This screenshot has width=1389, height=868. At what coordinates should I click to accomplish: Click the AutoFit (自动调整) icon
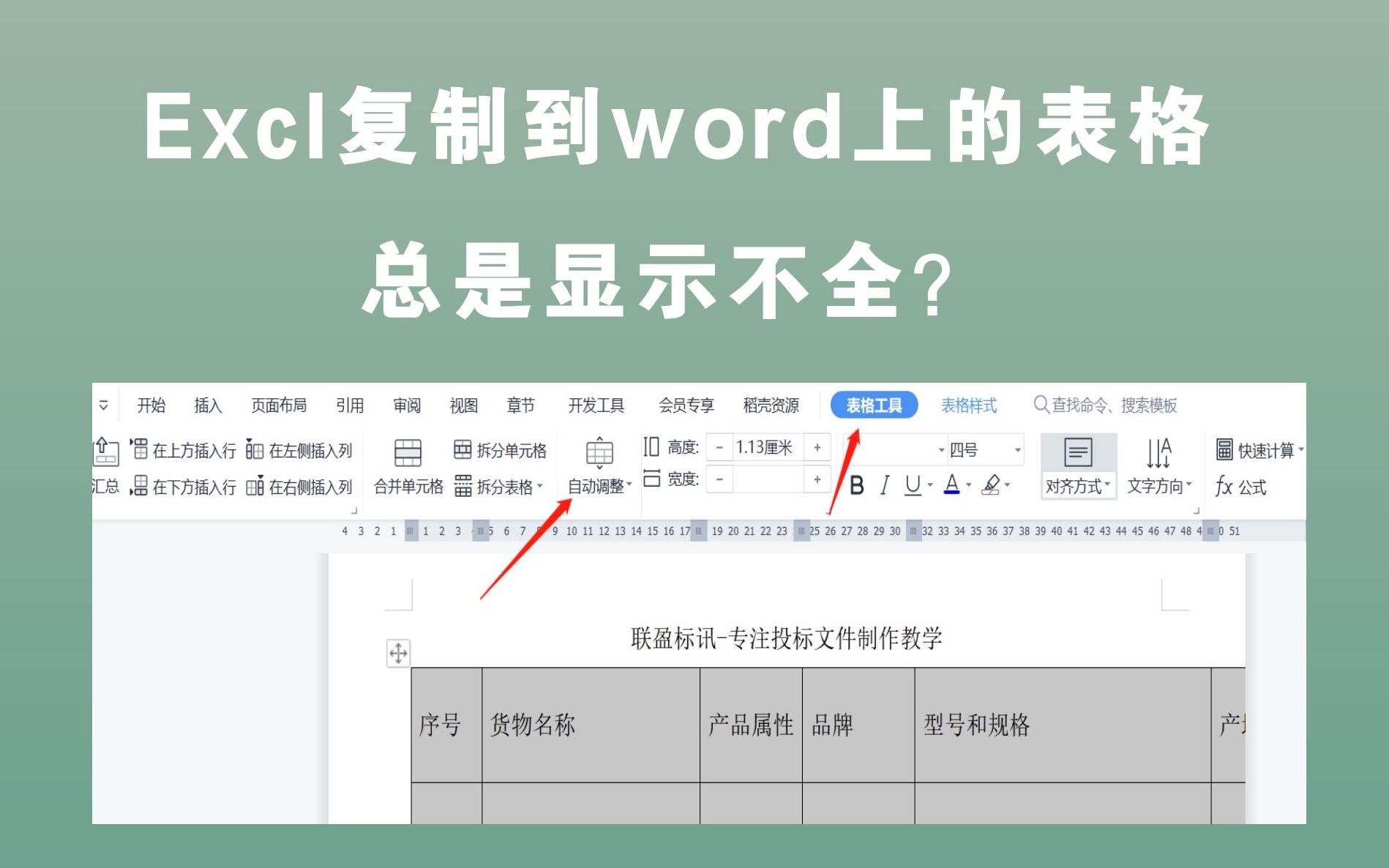599,453
